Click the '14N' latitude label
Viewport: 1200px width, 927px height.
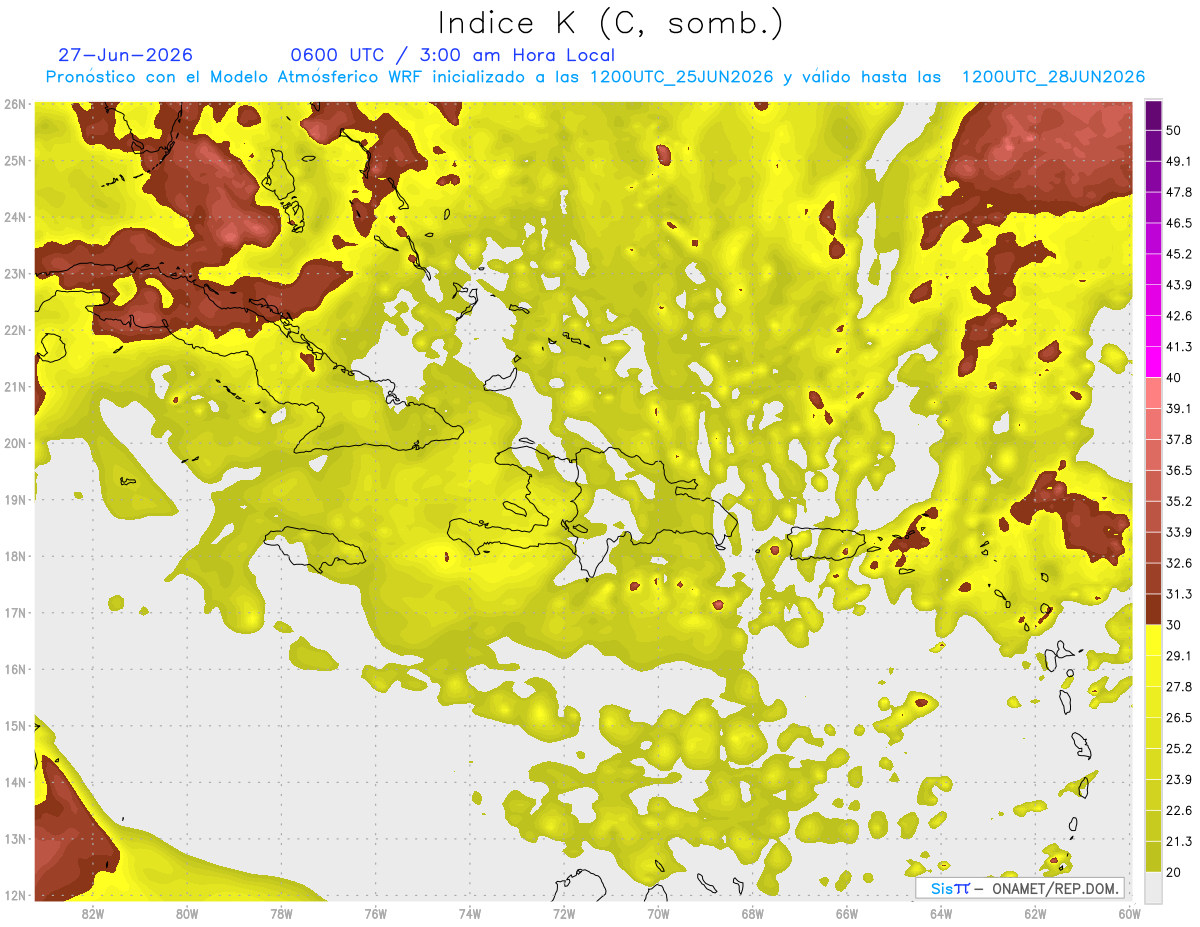(15, 782)
